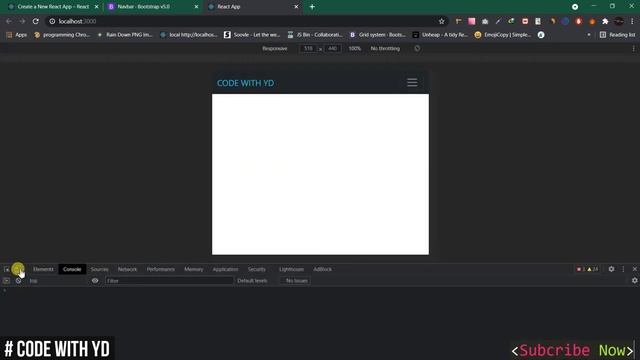Screen dimensions: 640x360
Task: Activate the inspect element picker icon
Action: [x=6, y=269]
